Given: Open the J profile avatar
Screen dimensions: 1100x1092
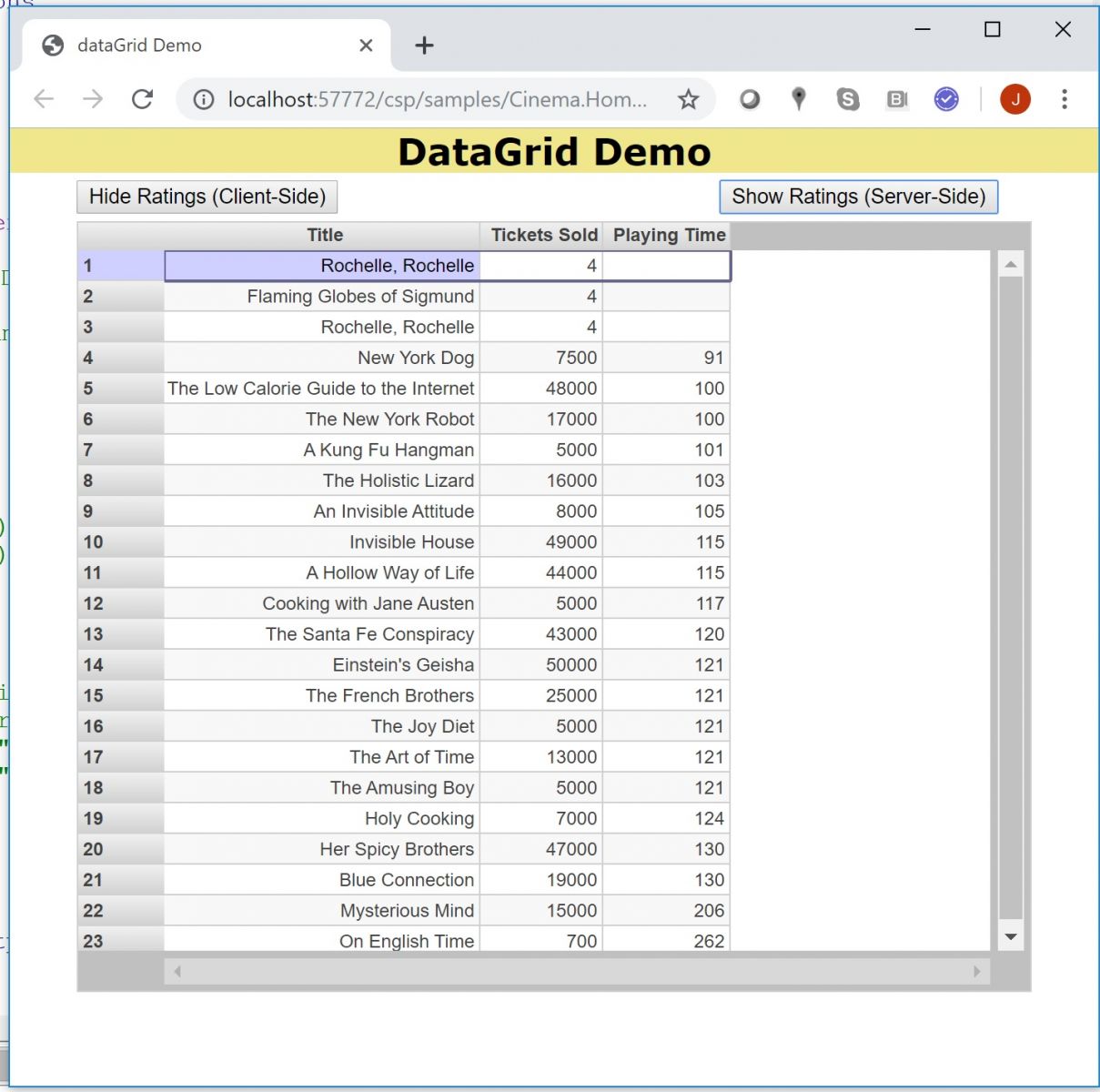Looking at the screenshot, I should pos(1015,99).
